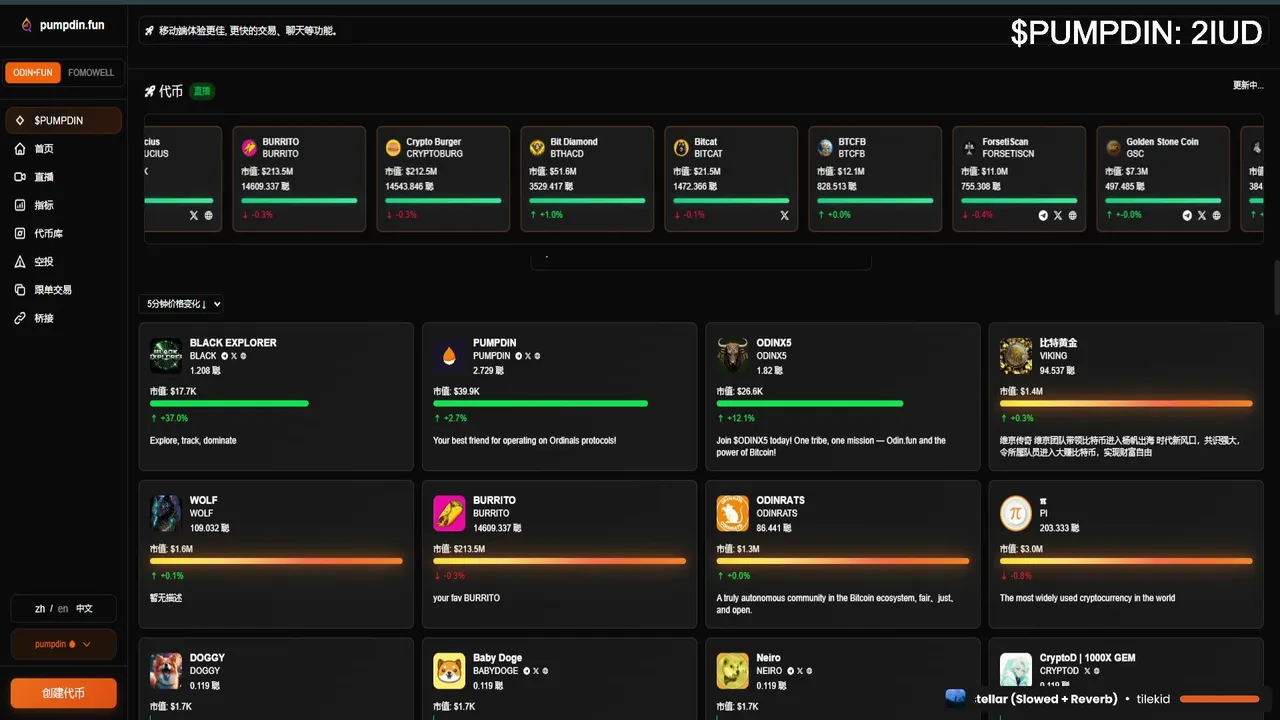
Task: Switch to ODIN•FUN platform toggle
Action: (33, 72)
